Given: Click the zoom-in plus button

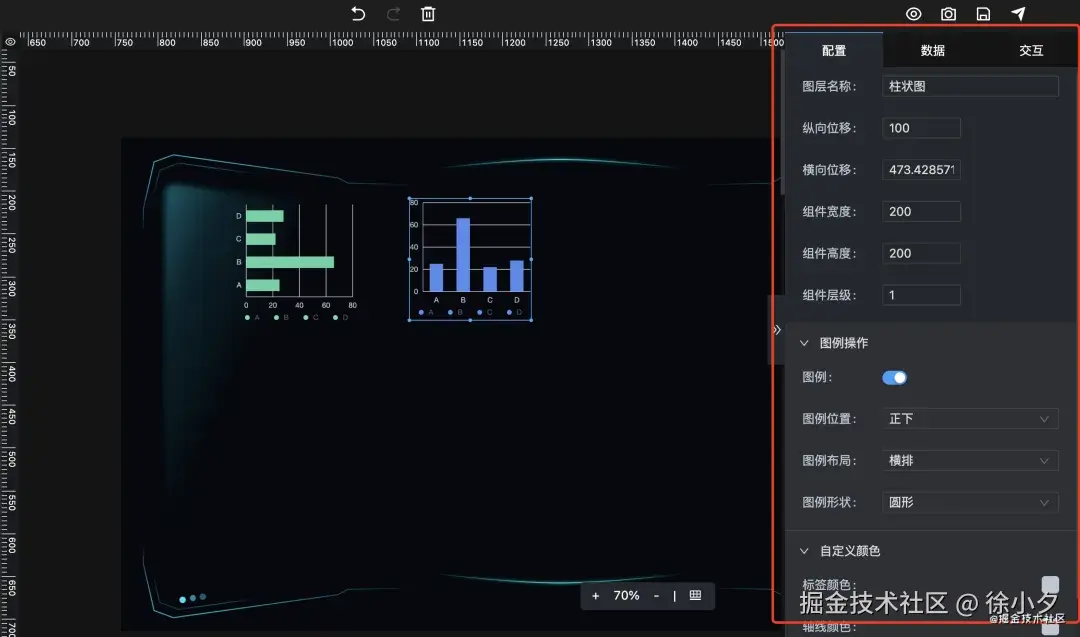Looking at the screenshot, I should pos(595,596).
